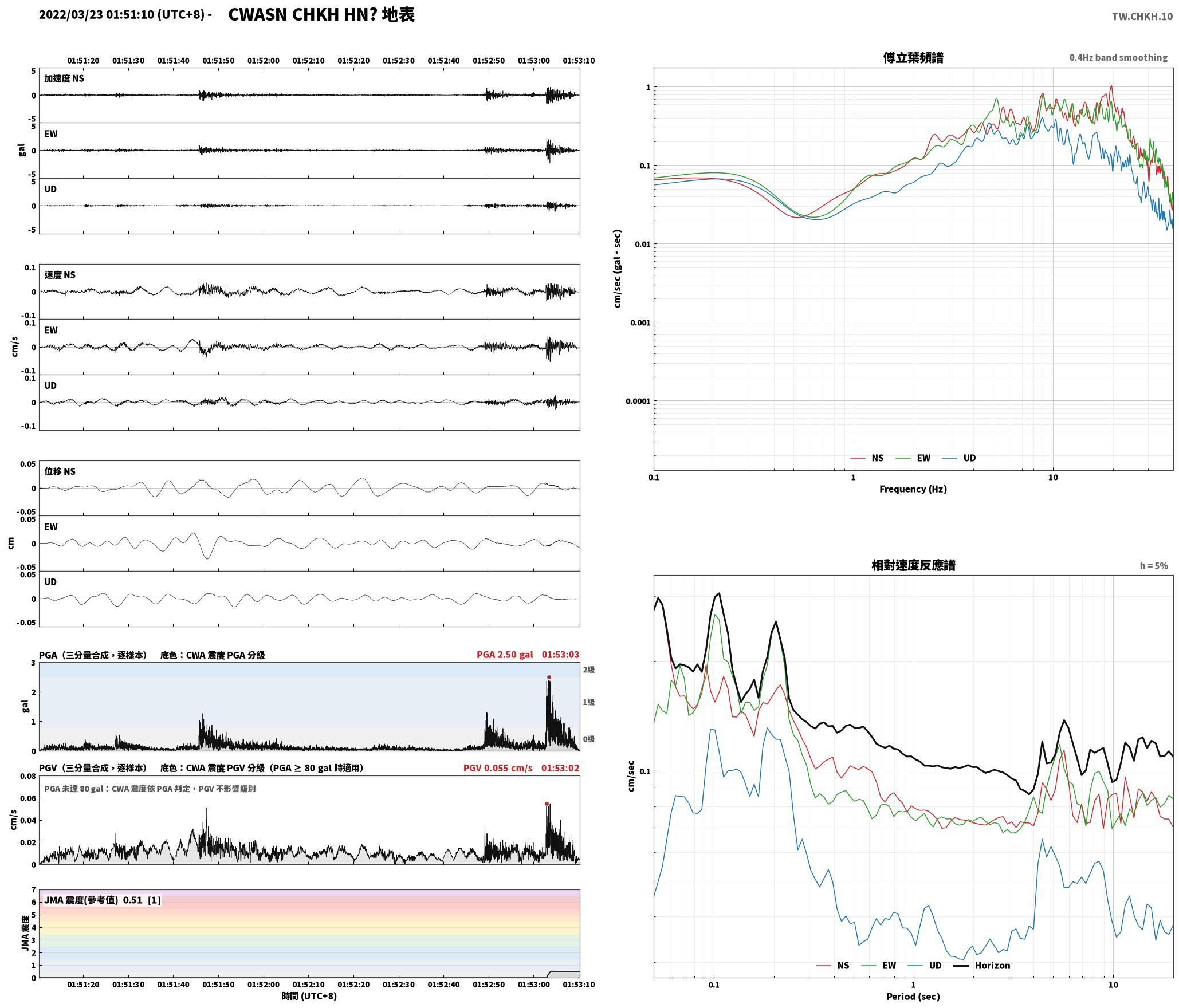The image size is (1179, 1008).
Task: Click the PGA 2.50 gal red readout
Action: pos(504,655)
